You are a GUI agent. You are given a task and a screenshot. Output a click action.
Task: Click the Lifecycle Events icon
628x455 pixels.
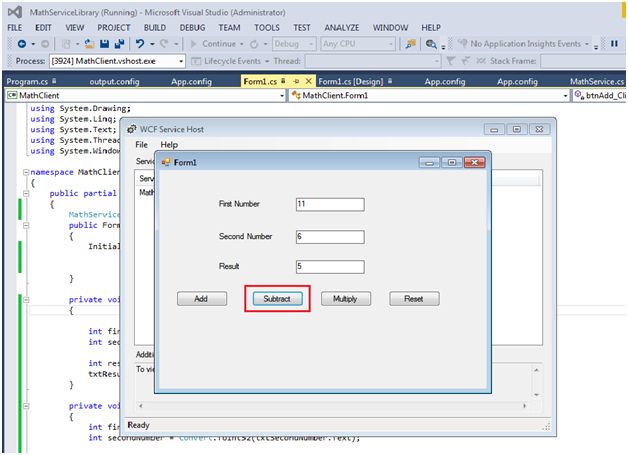196,61
